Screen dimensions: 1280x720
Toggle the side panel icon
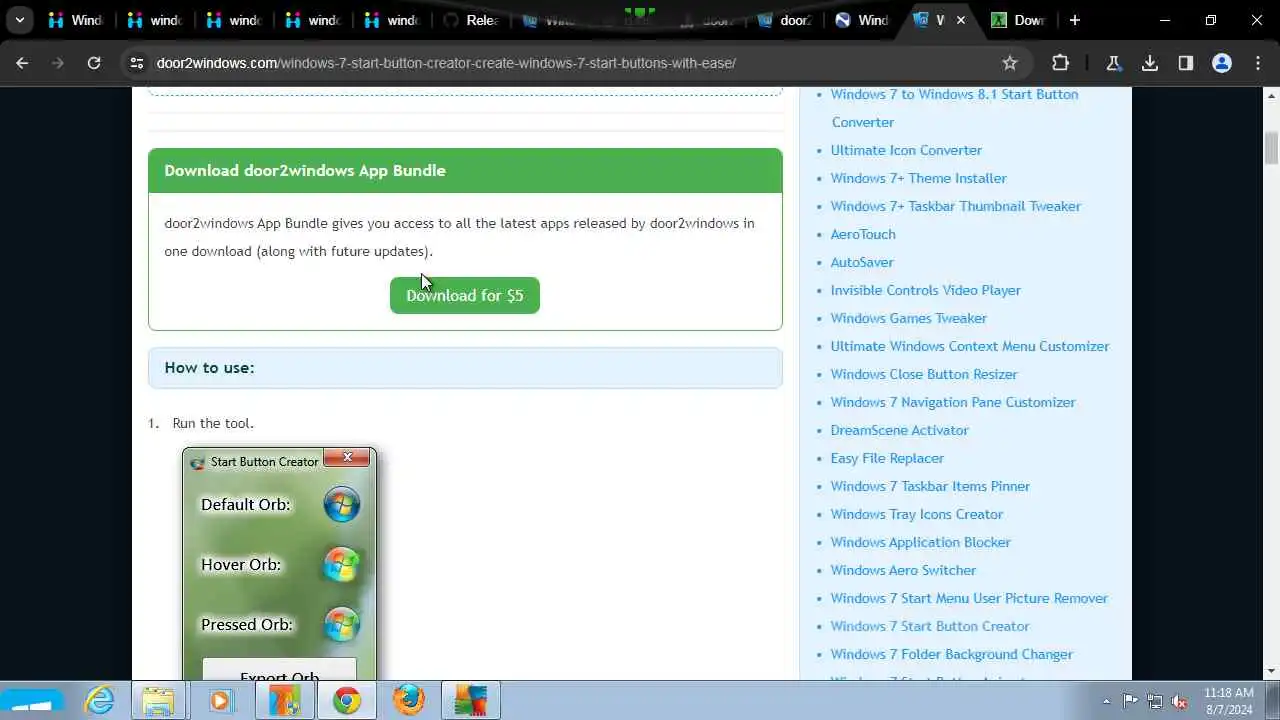coord(1186,63)
